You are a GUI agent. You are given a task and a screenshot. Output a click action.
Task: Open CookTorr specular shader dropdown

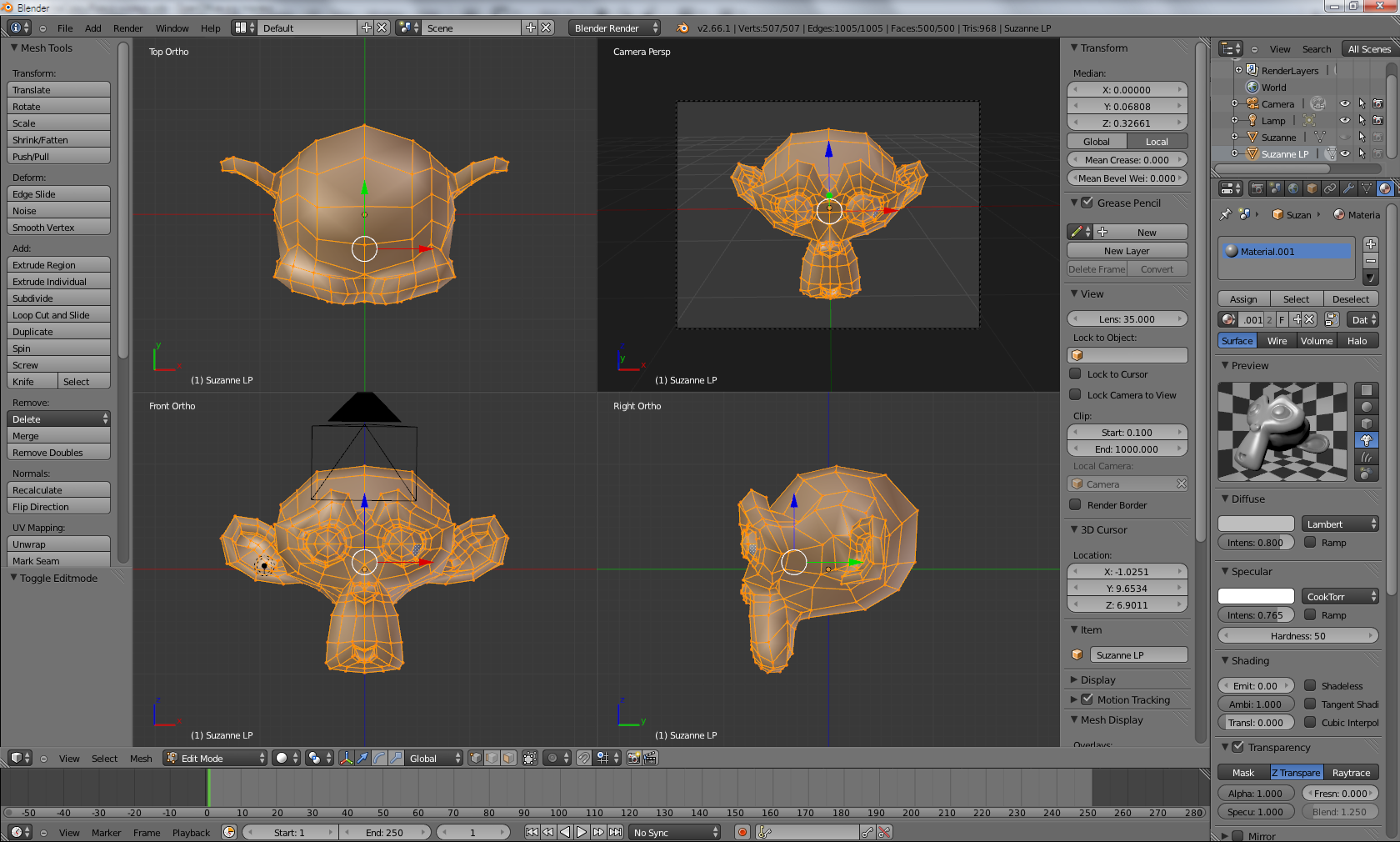pos(1340,596)
